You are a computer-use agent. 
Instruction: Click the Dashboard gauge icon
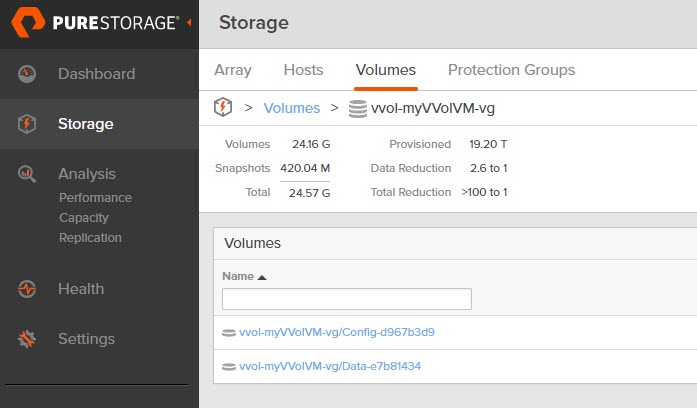tap(27, 74)
